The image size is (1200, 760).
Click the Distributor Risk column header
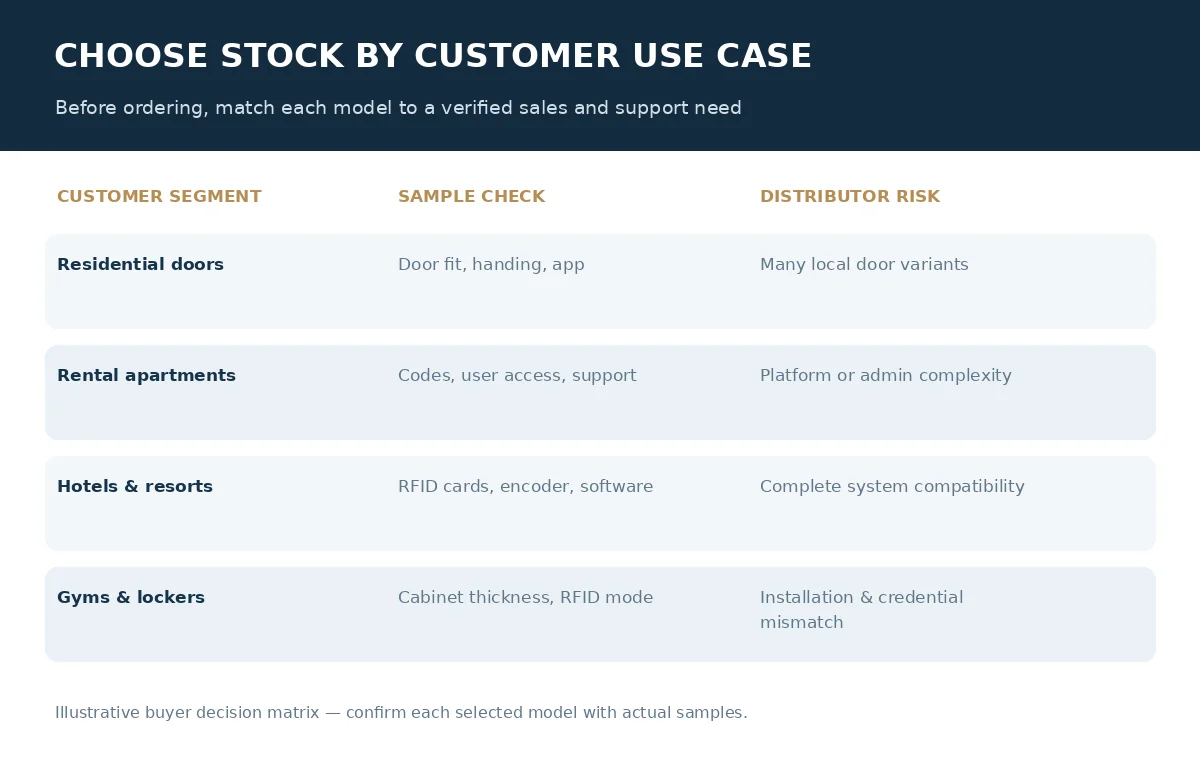point(850,197)
